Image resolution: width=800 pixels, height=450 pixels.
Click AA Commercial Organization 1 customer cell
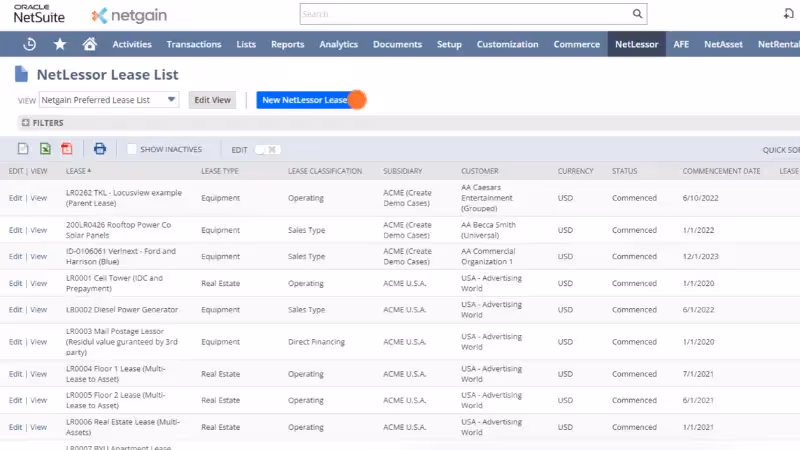click(x=488, y=256)
